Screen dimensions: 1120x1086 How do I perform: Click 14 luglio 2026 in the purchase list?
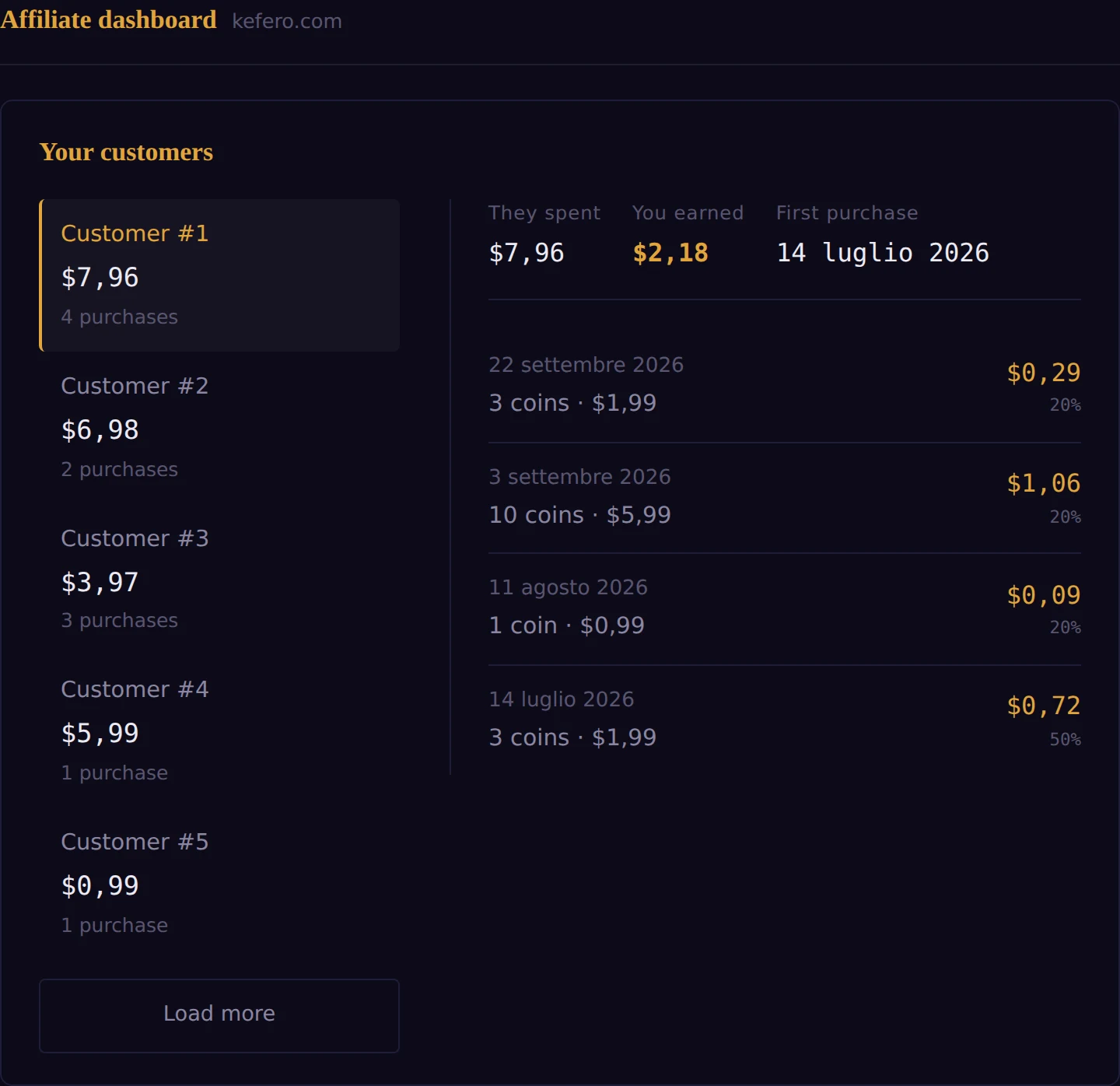[x=562, y=699]
